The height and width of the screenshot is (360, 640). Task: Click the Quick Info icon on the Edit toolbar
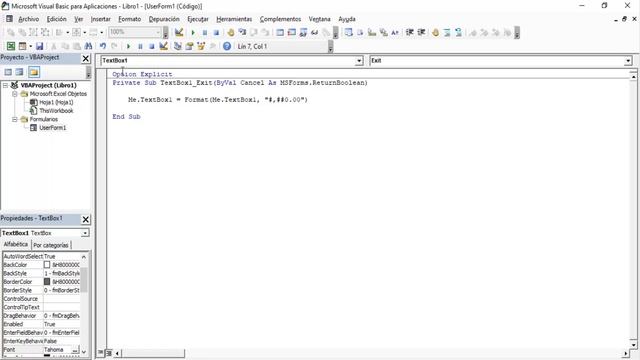tap(372, 32)
